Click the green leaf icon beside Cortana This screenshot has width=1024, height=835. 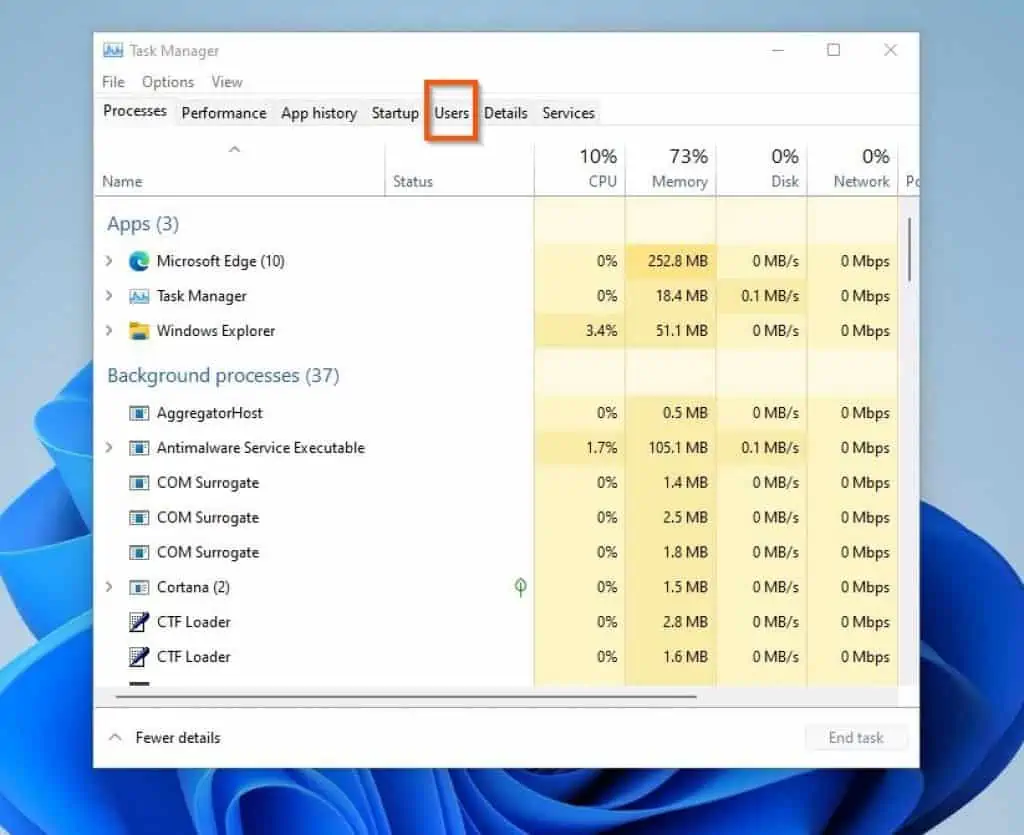[519, 587]
